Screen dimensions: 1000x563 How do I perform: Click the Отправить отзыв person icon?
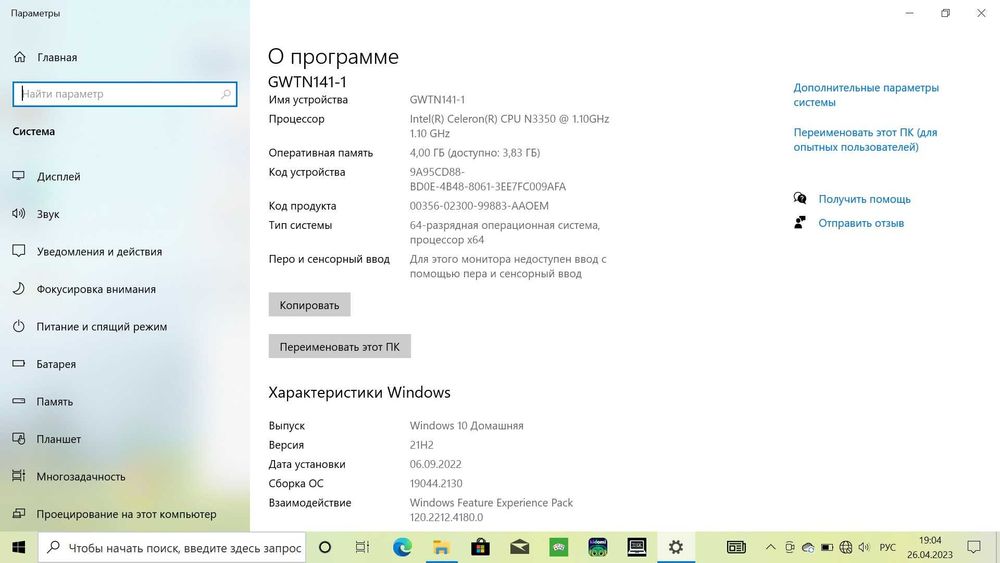point(800,223)
